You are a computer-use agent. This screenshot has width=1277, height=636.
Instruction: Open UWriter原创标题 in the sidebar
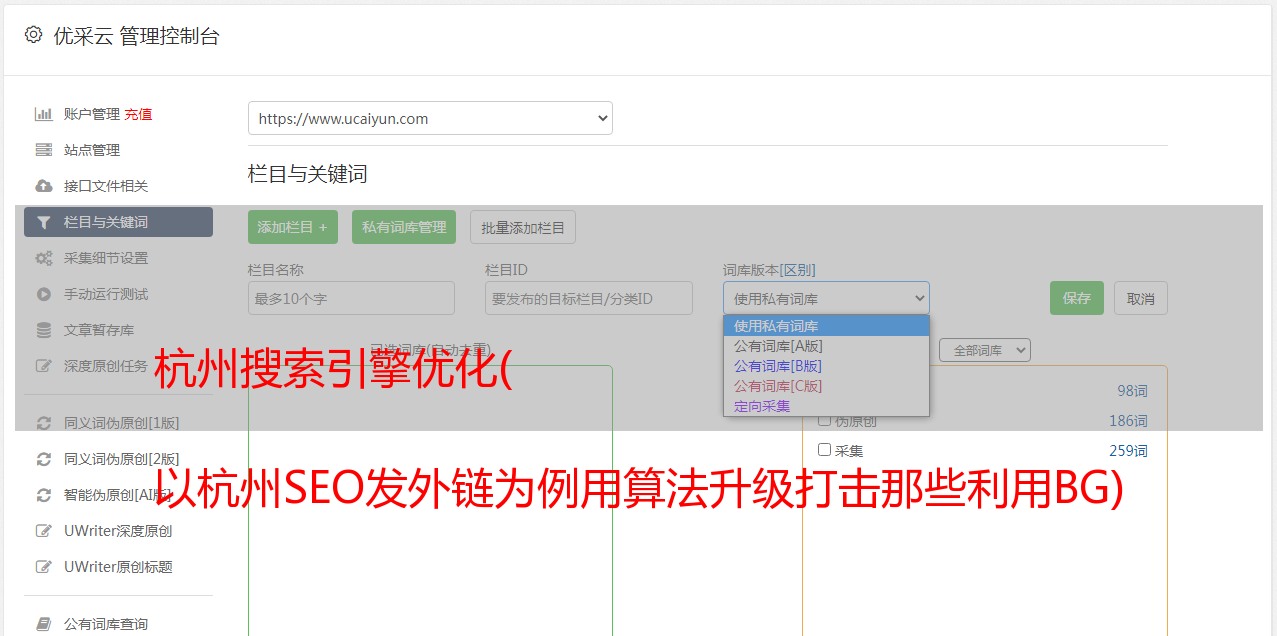[118, 567]
